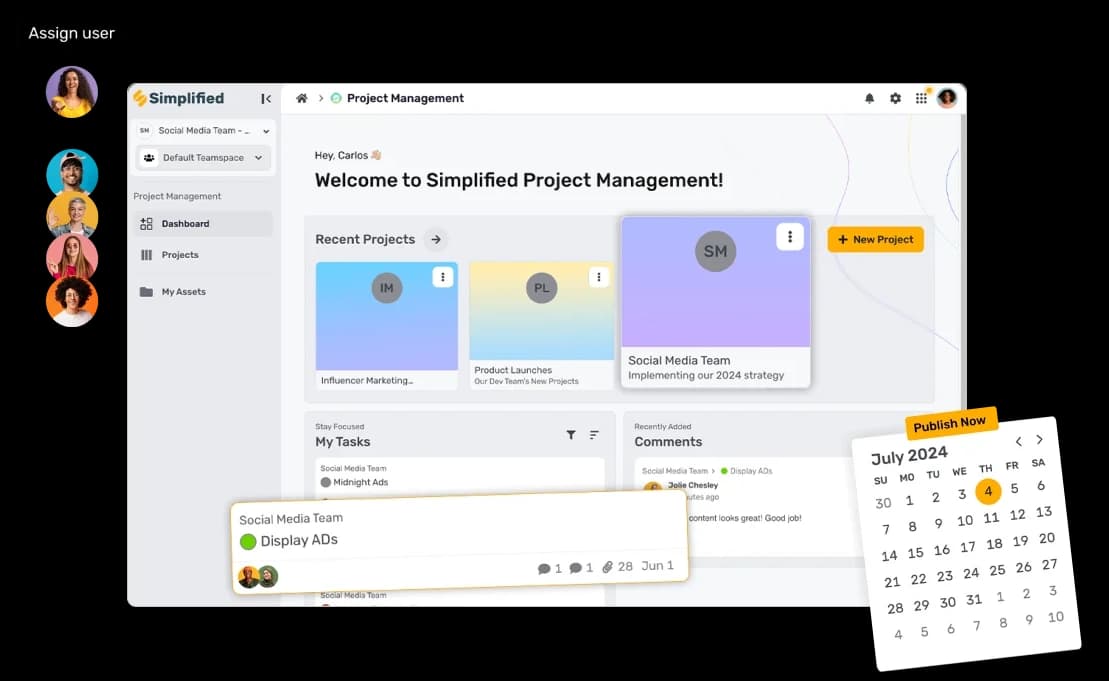
Task: Click the July 2024 calendar heading
Action: (x=909, y=455)
